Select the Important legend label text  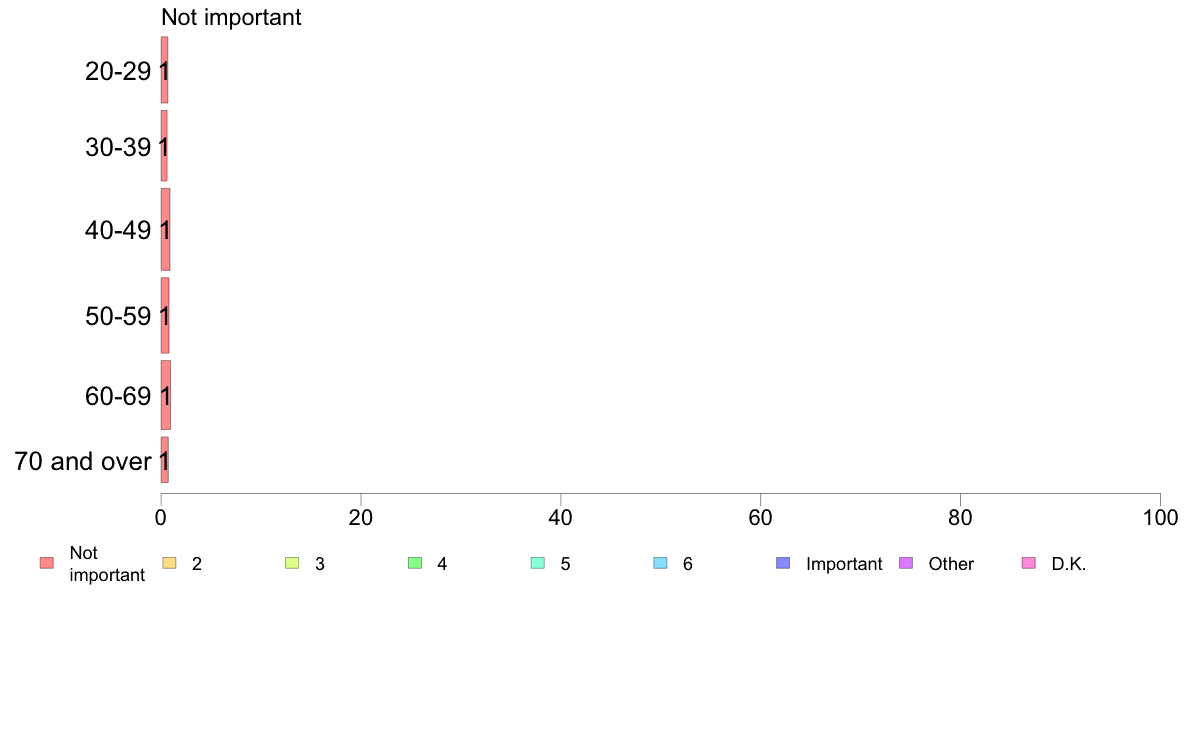844,564
